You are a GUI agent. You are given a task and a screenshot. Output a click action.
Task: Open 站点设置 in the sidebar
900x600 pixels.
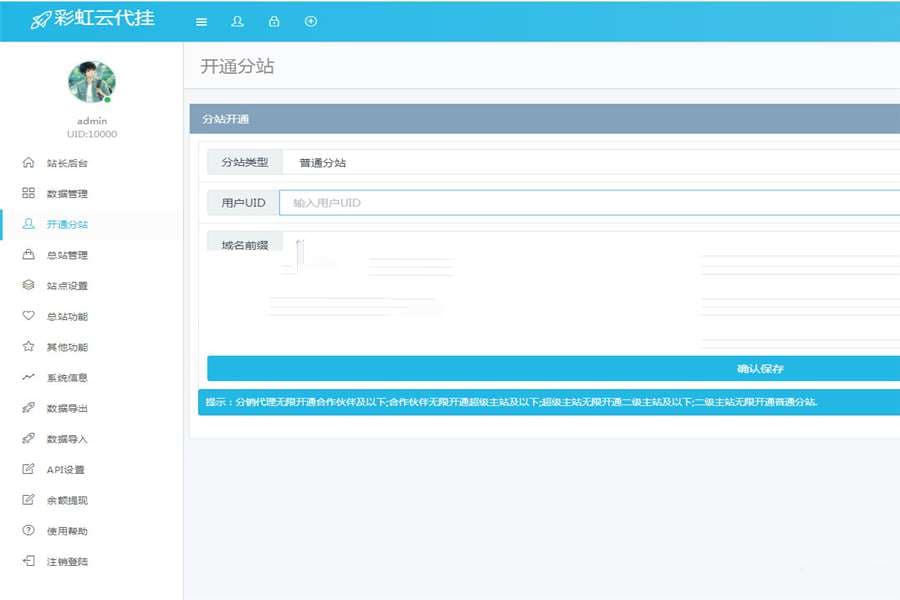point(67,285)
